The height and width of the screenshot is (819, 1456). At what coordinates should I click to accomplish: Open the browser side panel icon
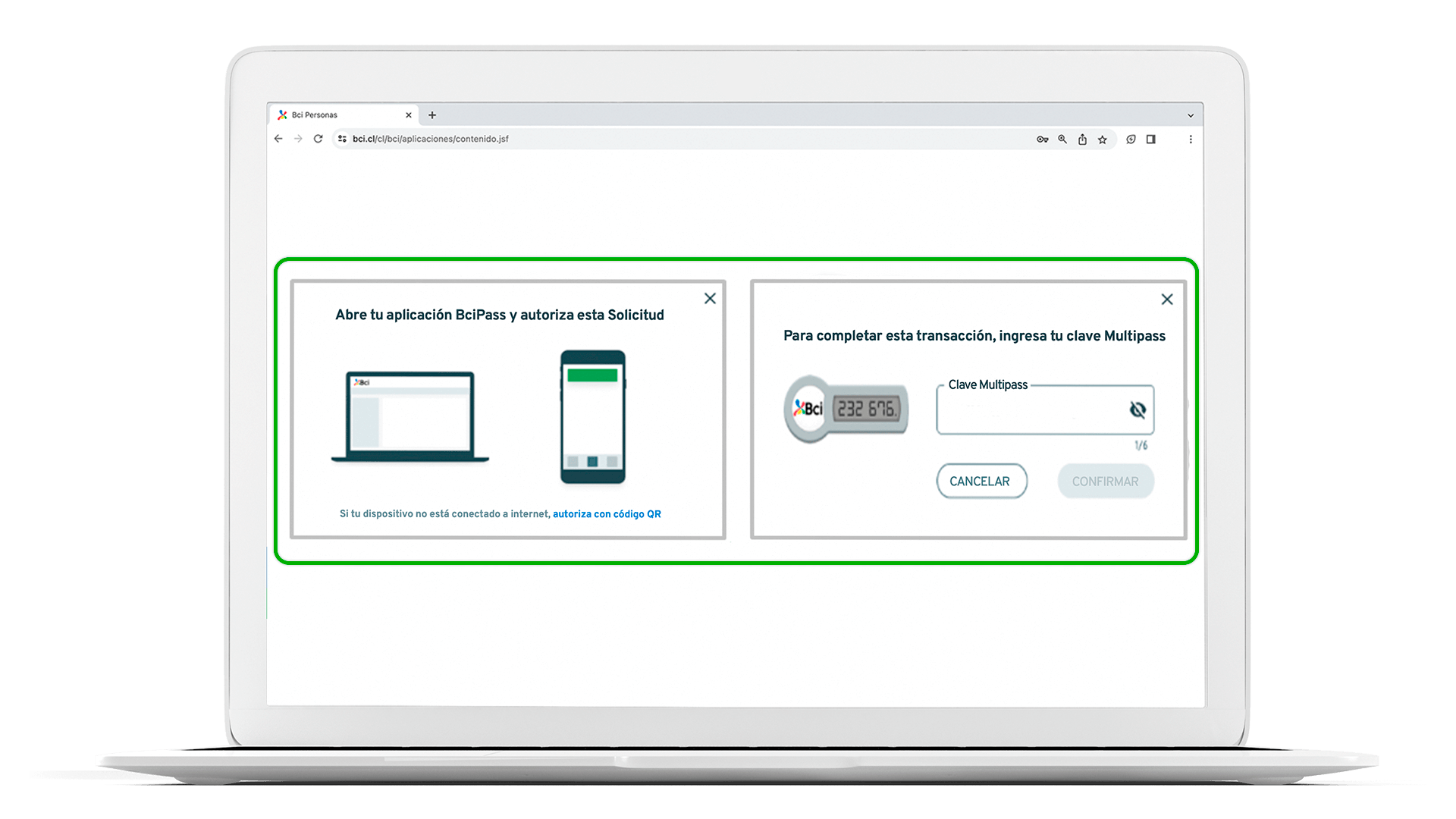pyautogui.click(x=1150, y=139)
